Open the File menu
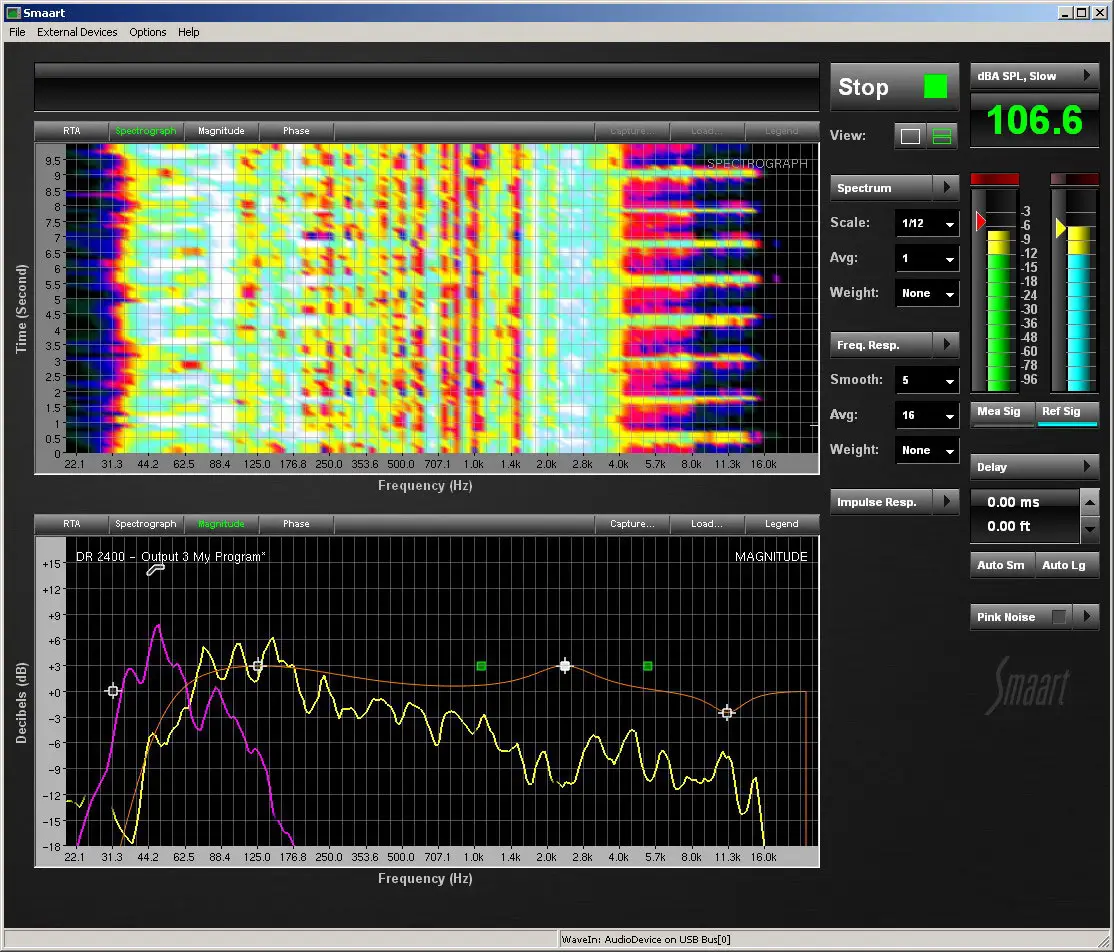 (x=17, y=32)
